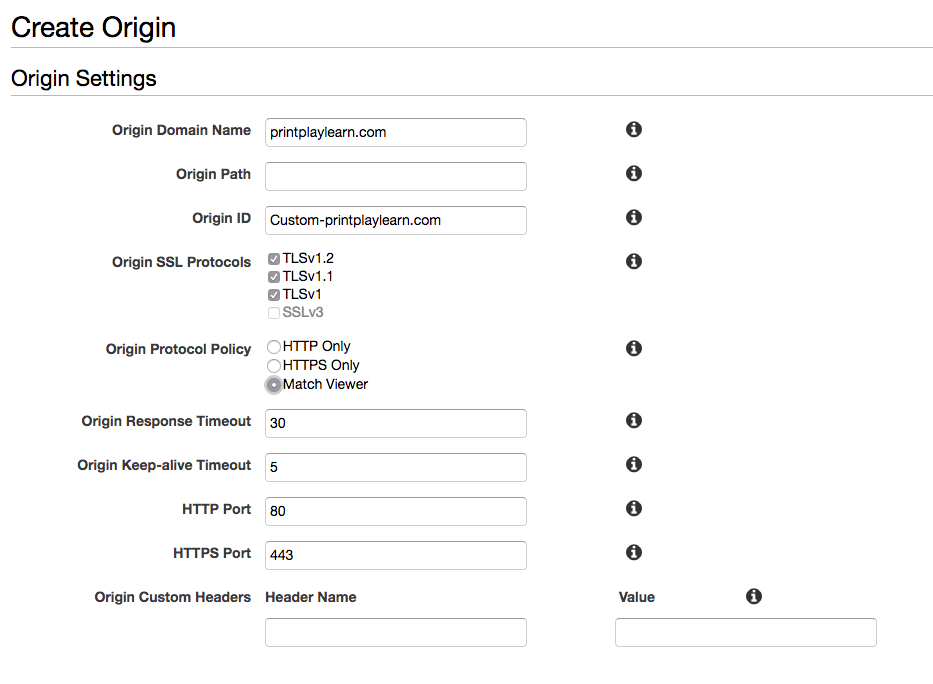Screen dimensions: 933x684
Task: Focus the custom header Value field
Action: pos(746,632)
